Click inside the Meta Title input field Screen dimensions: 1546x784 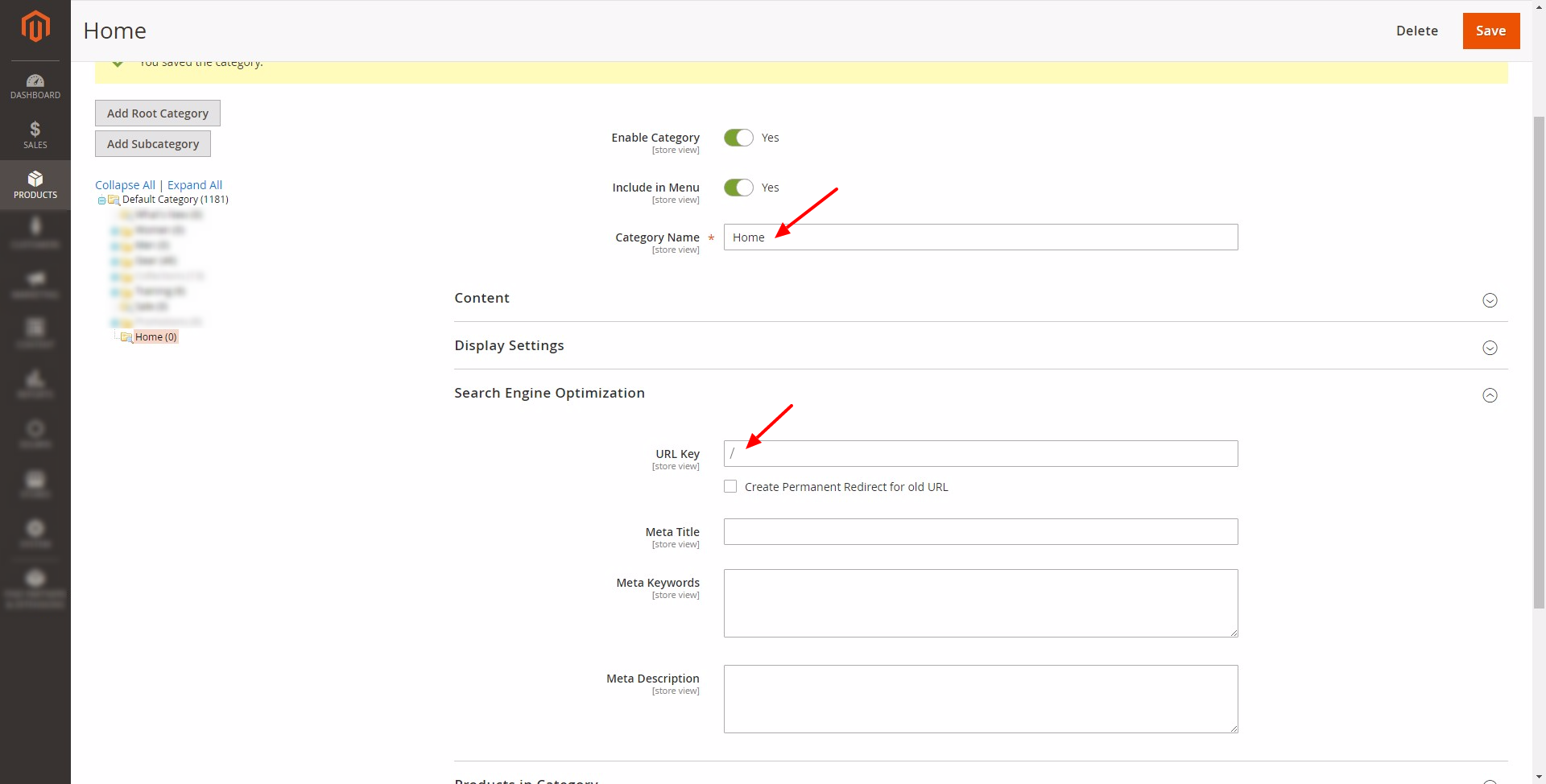pos(980,531)
